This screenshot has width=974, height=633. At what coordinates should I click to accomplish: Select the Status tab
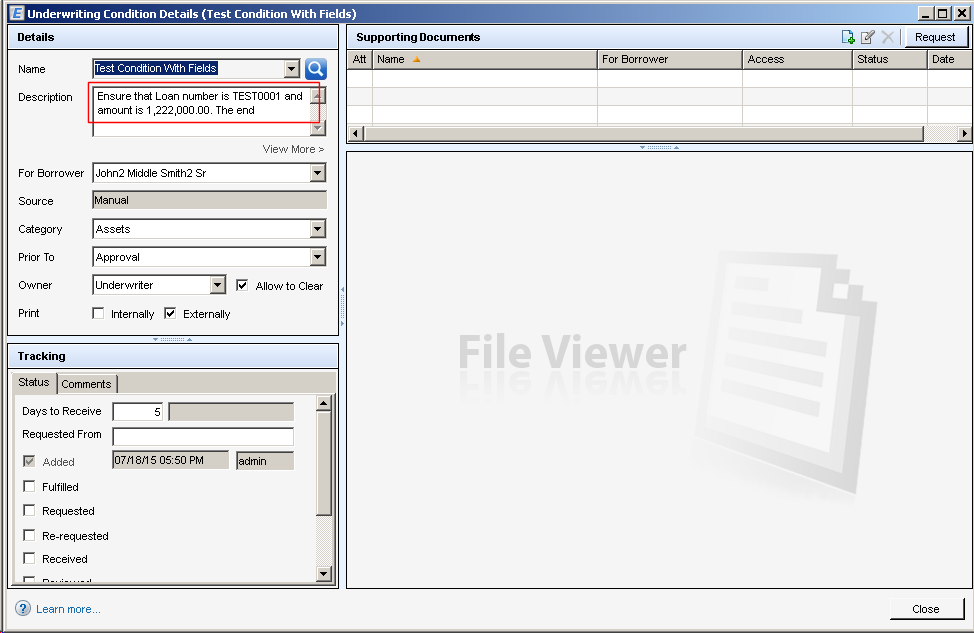(x=34, y=382)
